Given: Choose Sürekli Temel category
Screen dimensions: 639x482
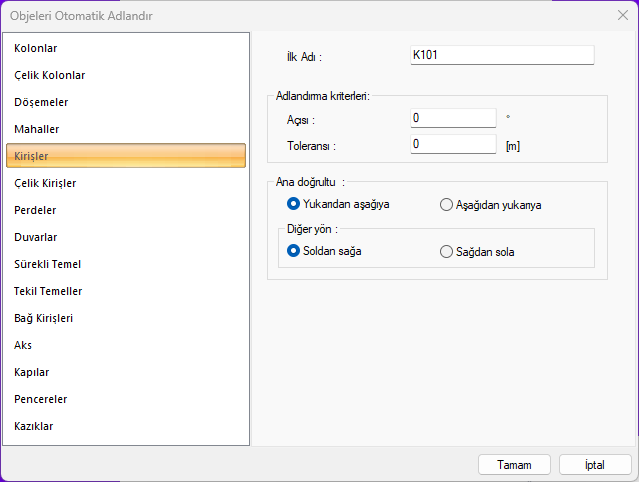Looking at the screenshot, I should click(48, 264).
